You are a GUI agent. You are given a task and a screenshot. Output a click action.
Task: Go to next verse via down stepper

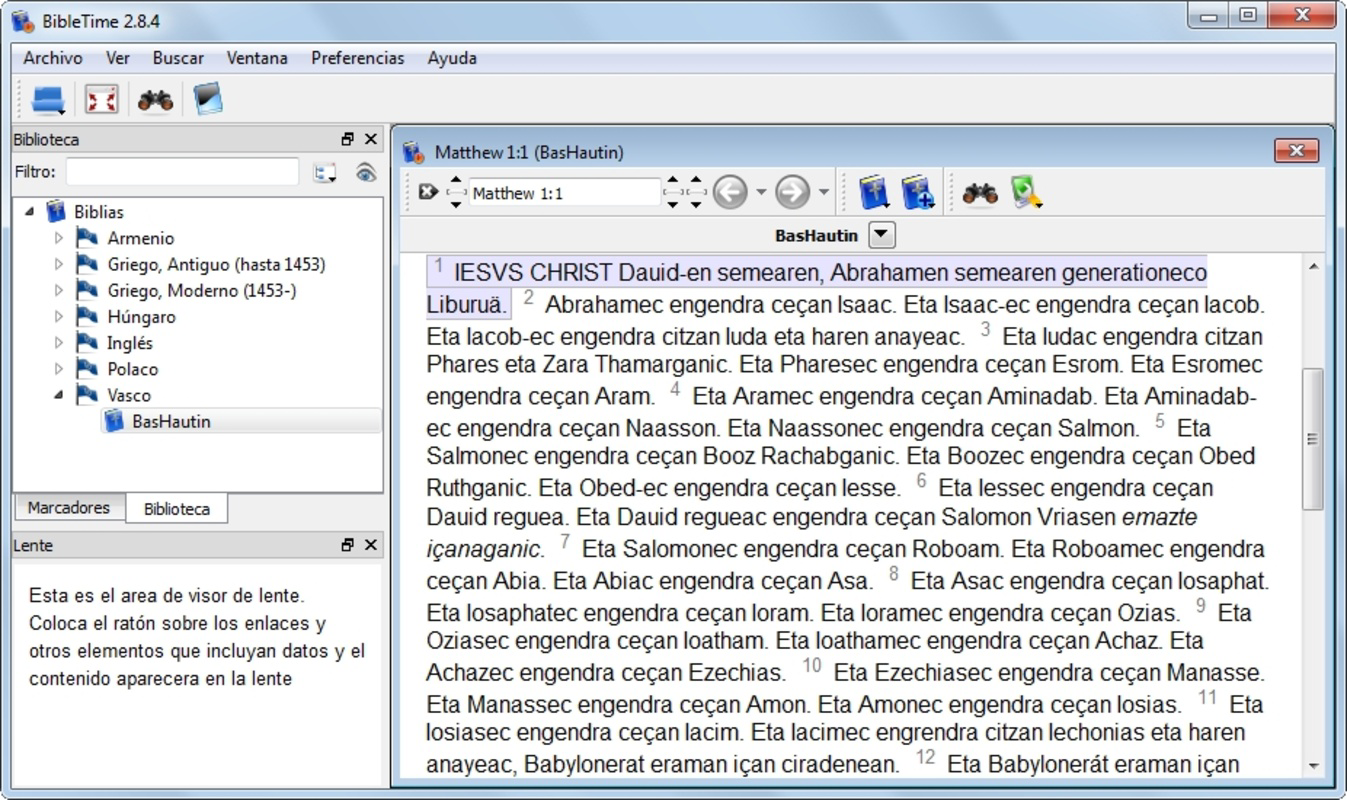pos(696,203)
